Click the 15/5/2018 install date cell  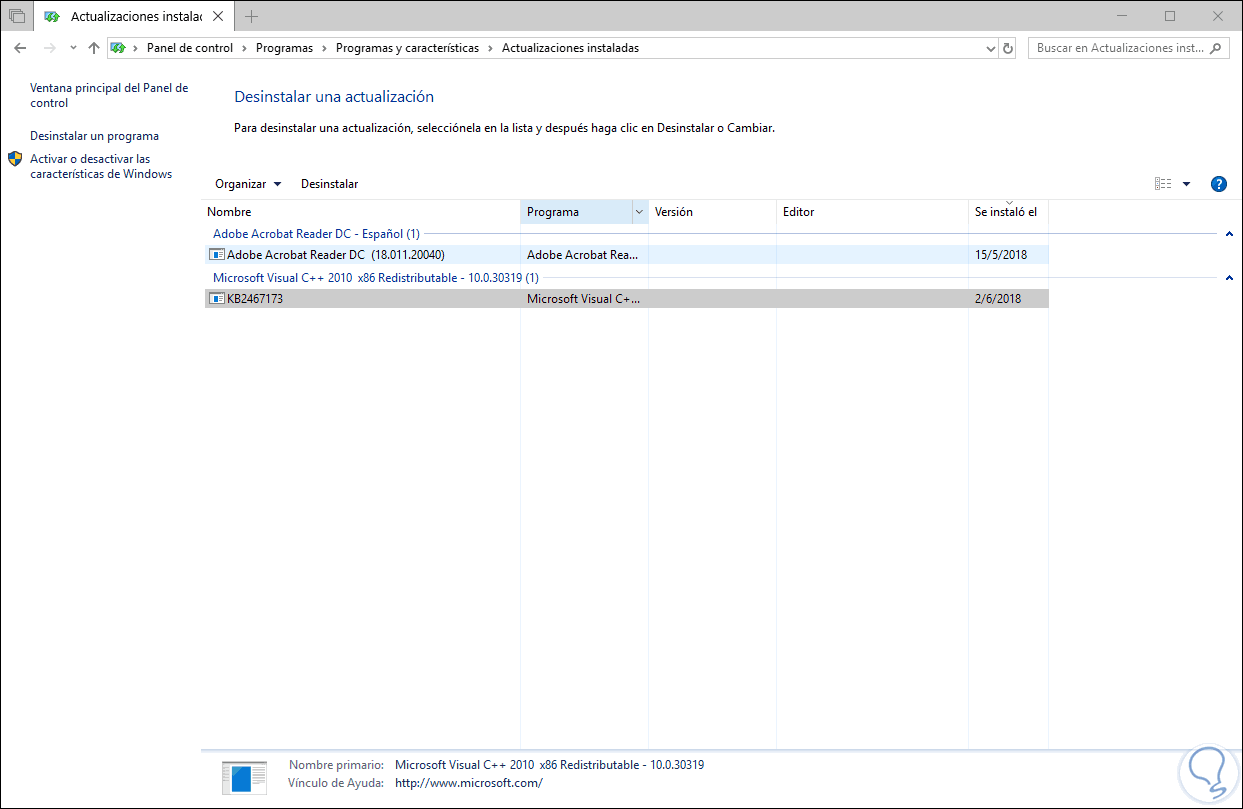(1001, 255)
